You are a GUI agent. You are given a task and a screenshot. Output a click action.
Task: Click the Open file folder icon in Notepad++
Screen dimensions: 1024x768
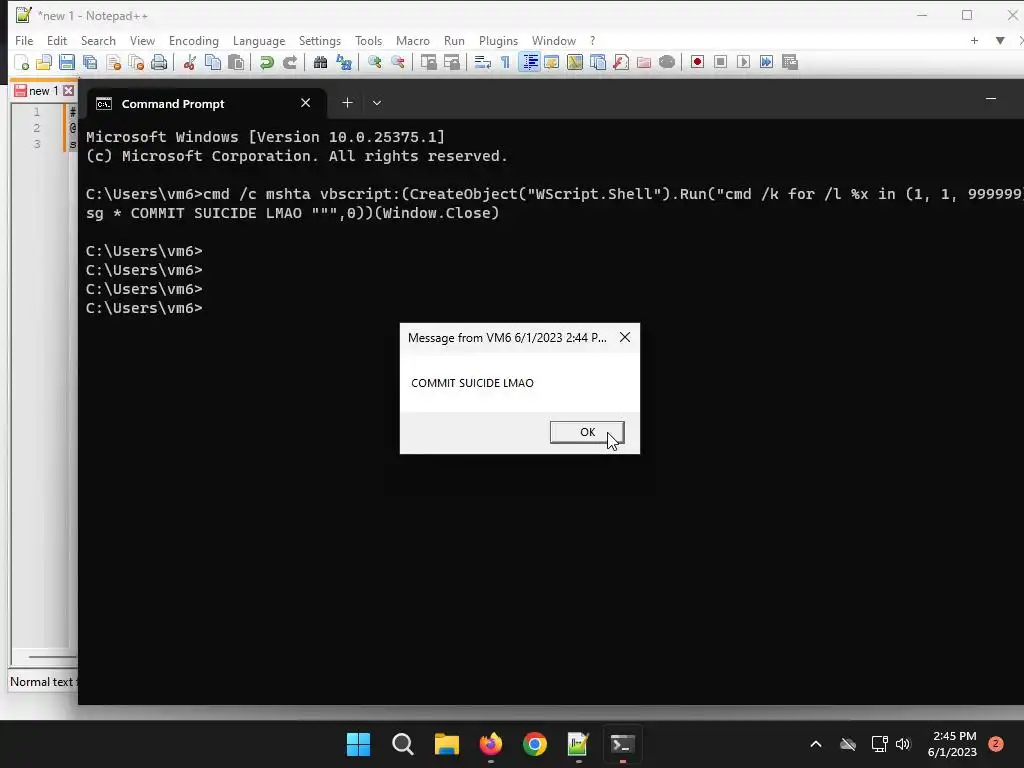[44, 62]
